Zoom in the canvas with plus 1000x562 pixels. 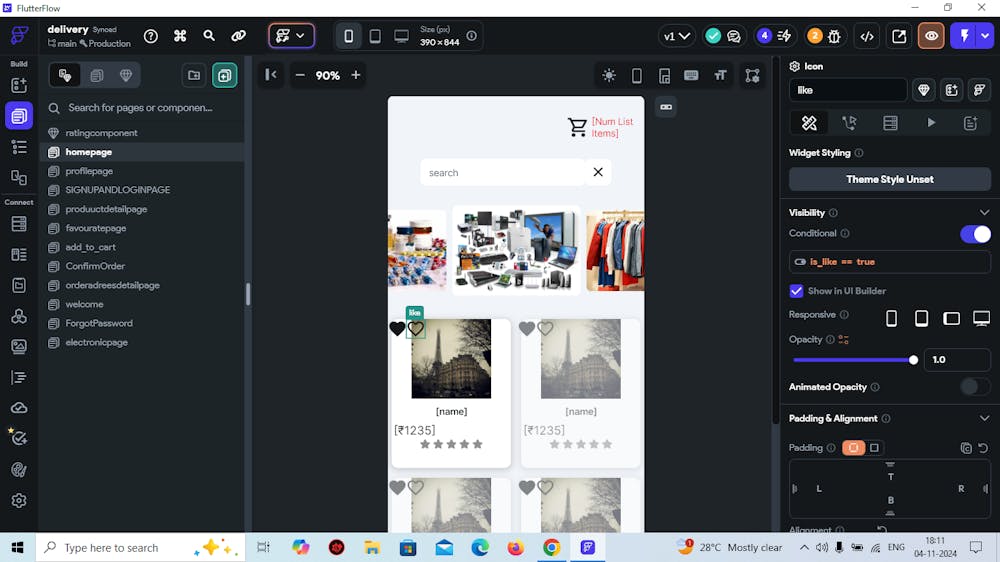pos(356,75)
